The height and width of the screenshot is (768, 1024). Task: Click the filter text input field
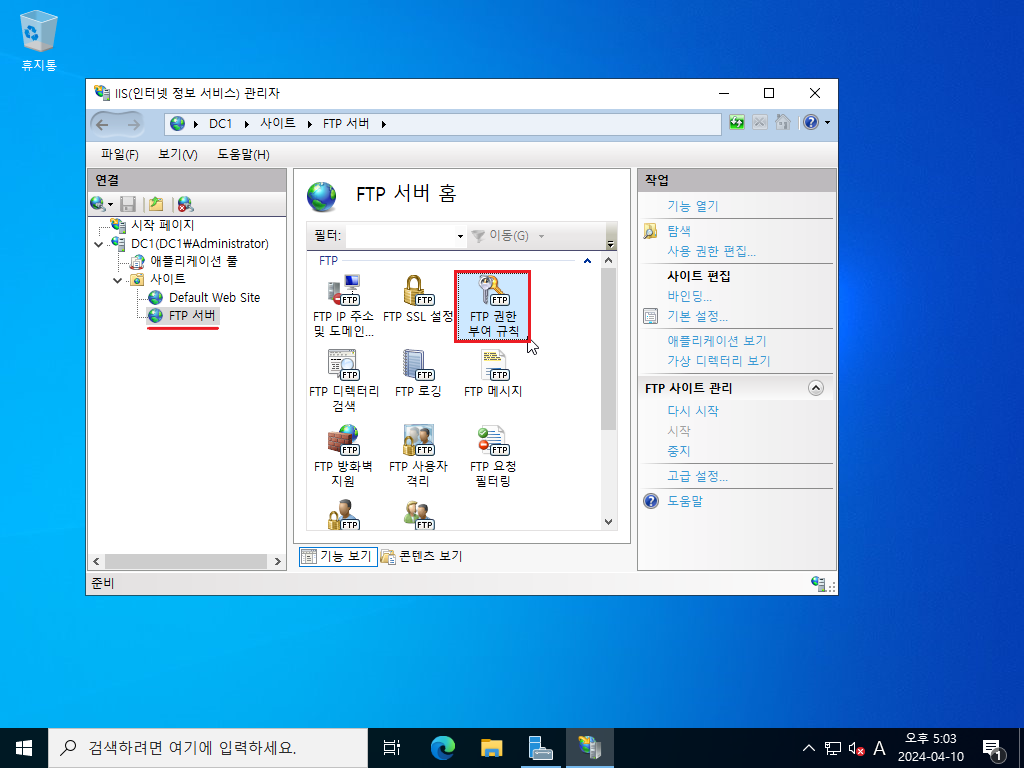tap(400, 236)
